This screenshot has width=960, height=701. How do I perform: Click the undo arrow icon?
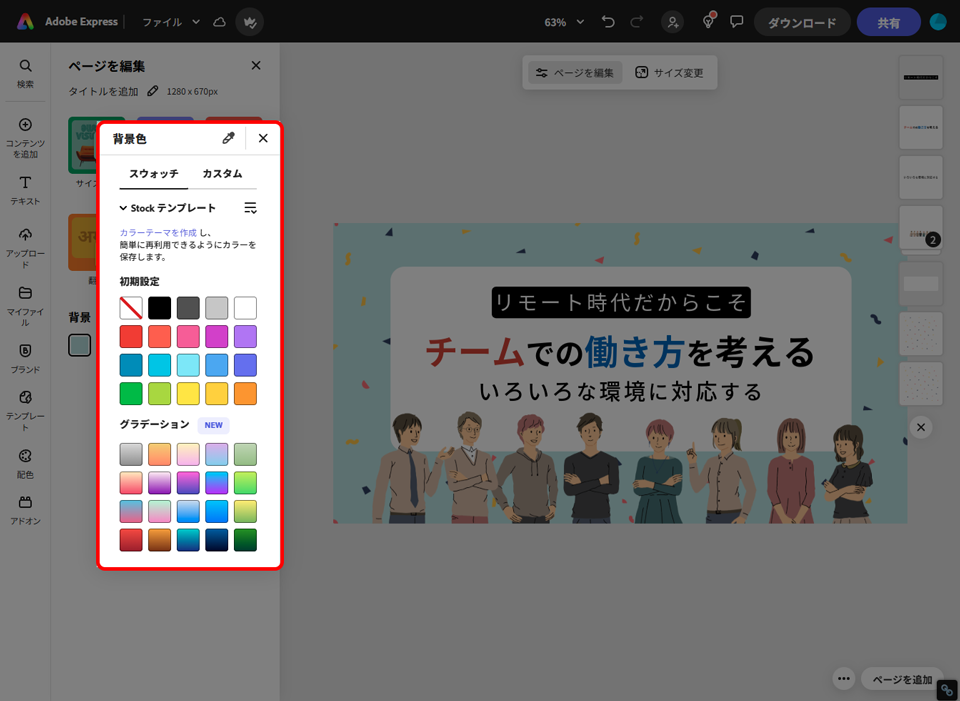click(608, 22)
